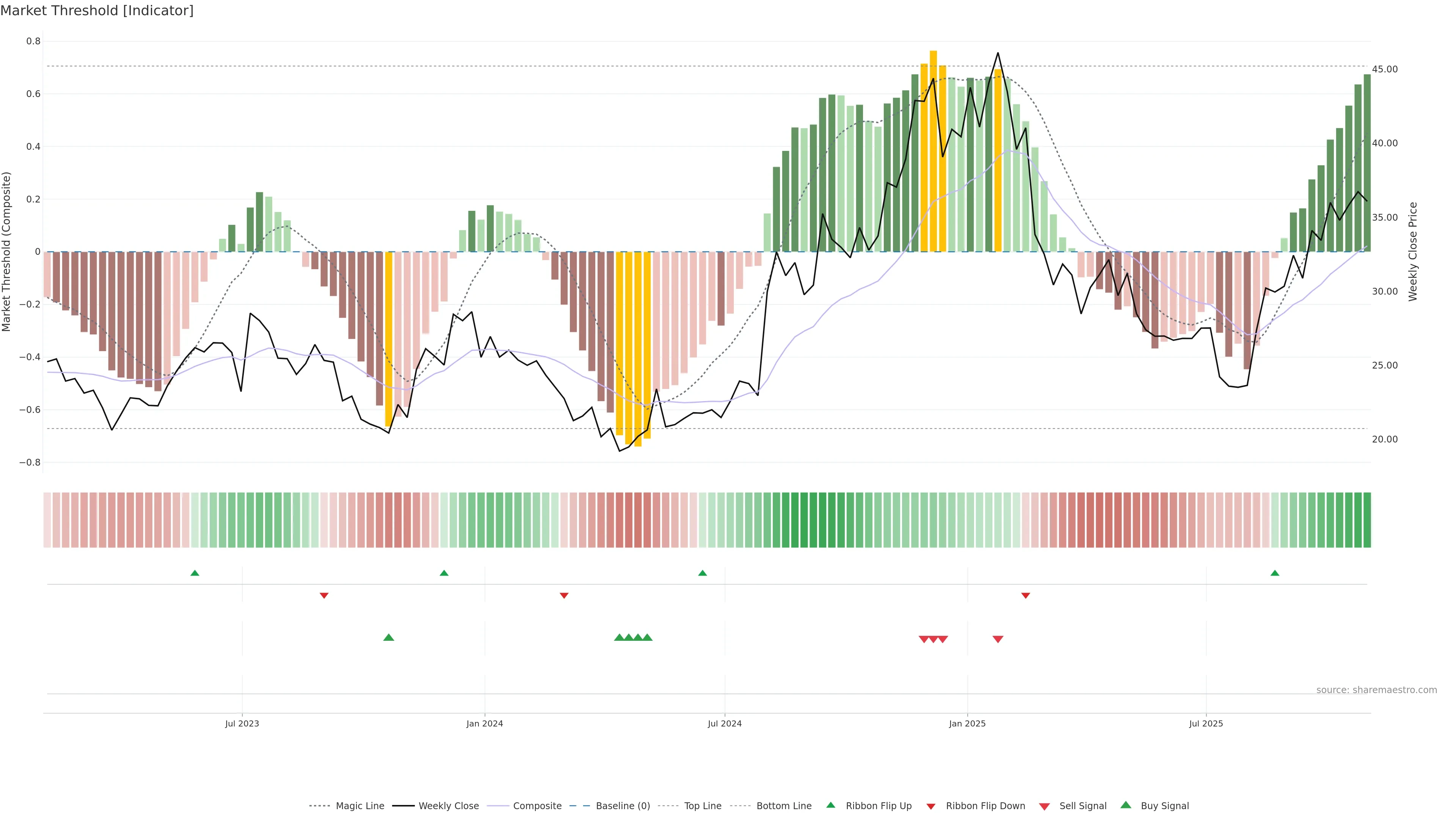Click the source: sharemaestro.com text
This screenshot has height=819, width=1456.
pyautogui.click(x=1376, y=690)
